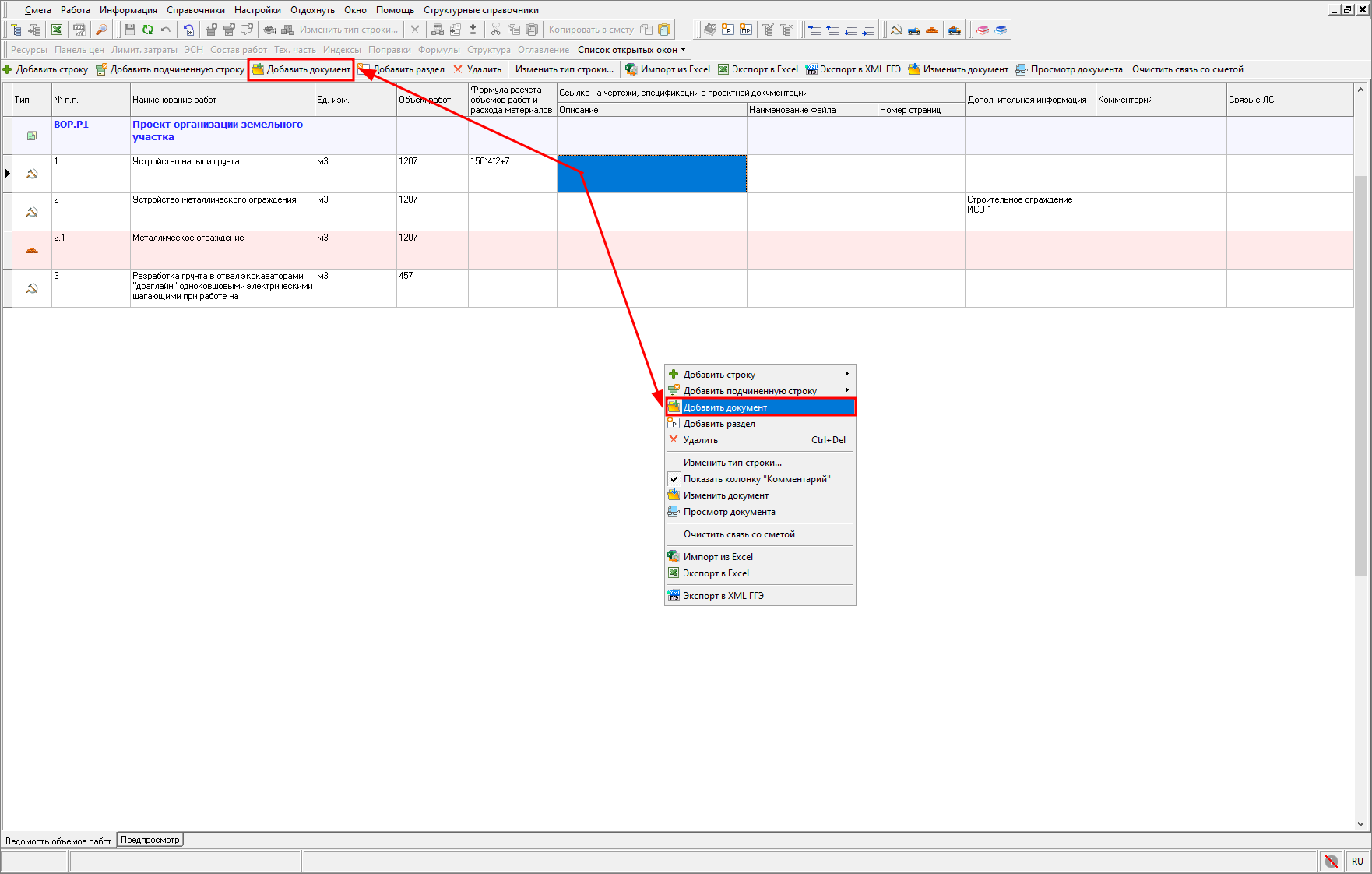Click the grey undo arrow icon
The height and width of the screenshot is (874, 1372).
click(x=165, y=30)
